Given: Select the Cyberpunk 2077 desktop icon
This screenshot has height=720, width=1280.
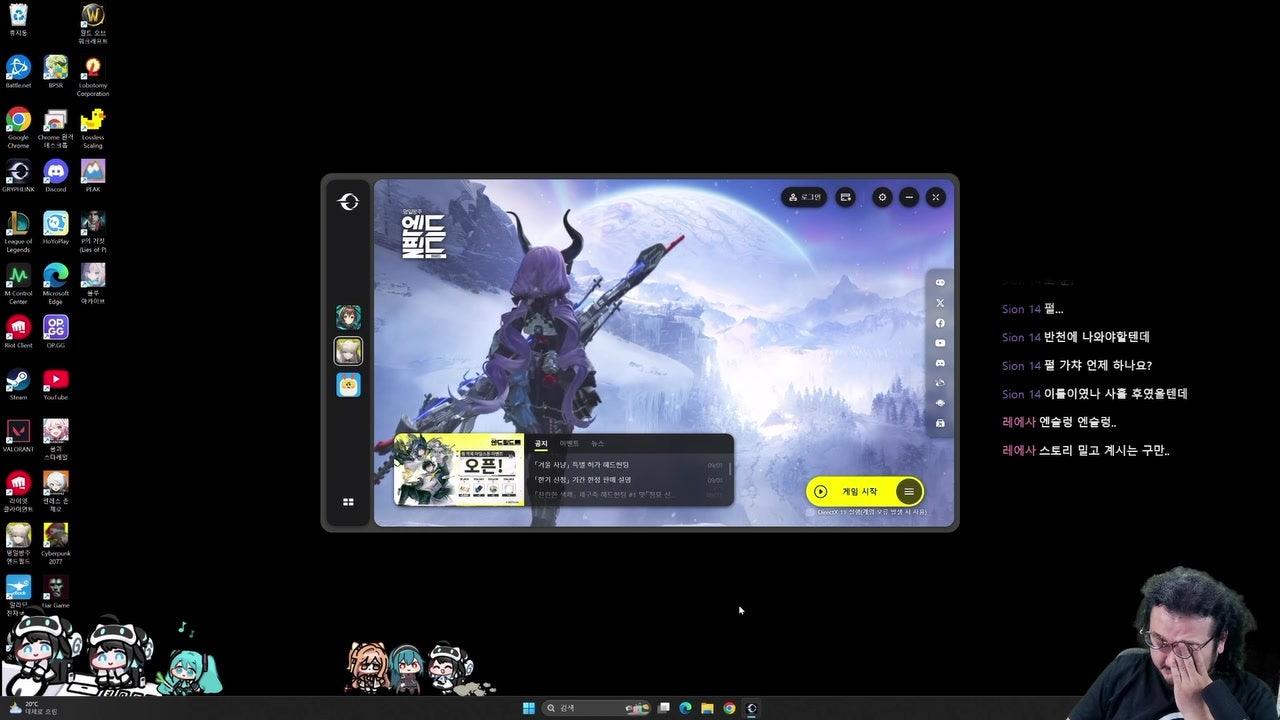Looking at the screenshot, I should [56, 543].
